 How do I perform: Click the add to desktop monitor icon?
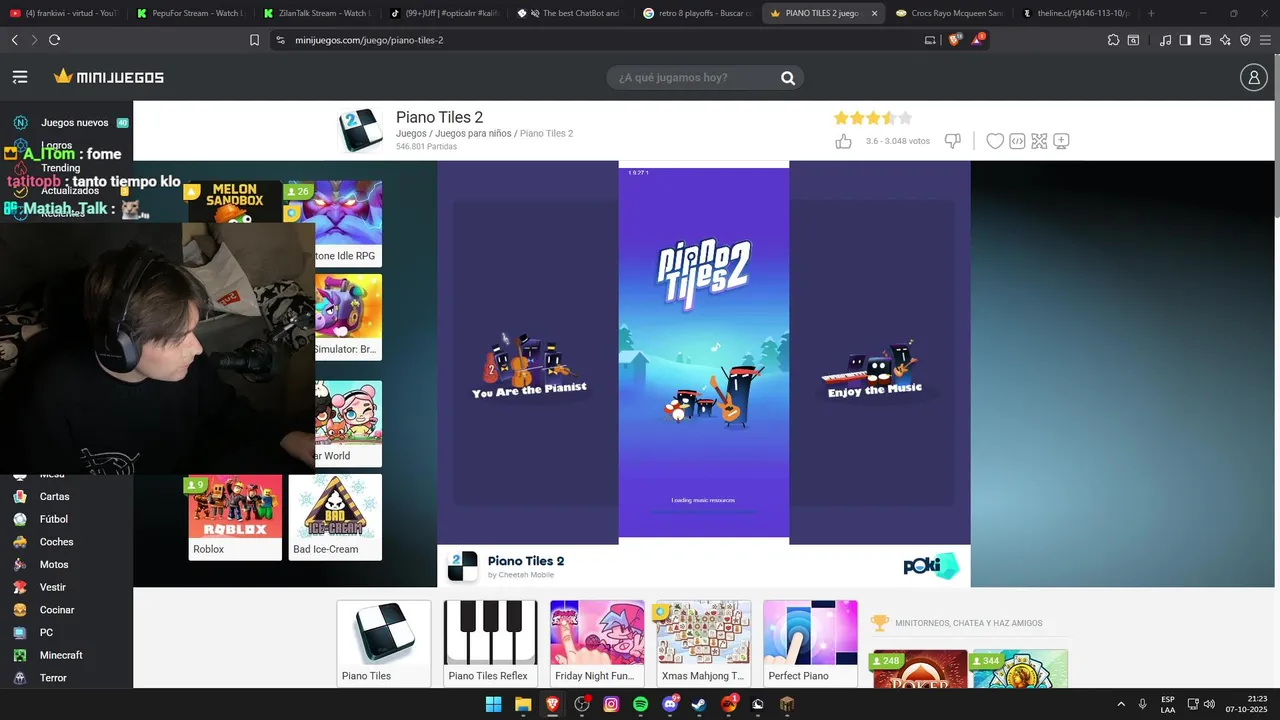point(1061,141)
